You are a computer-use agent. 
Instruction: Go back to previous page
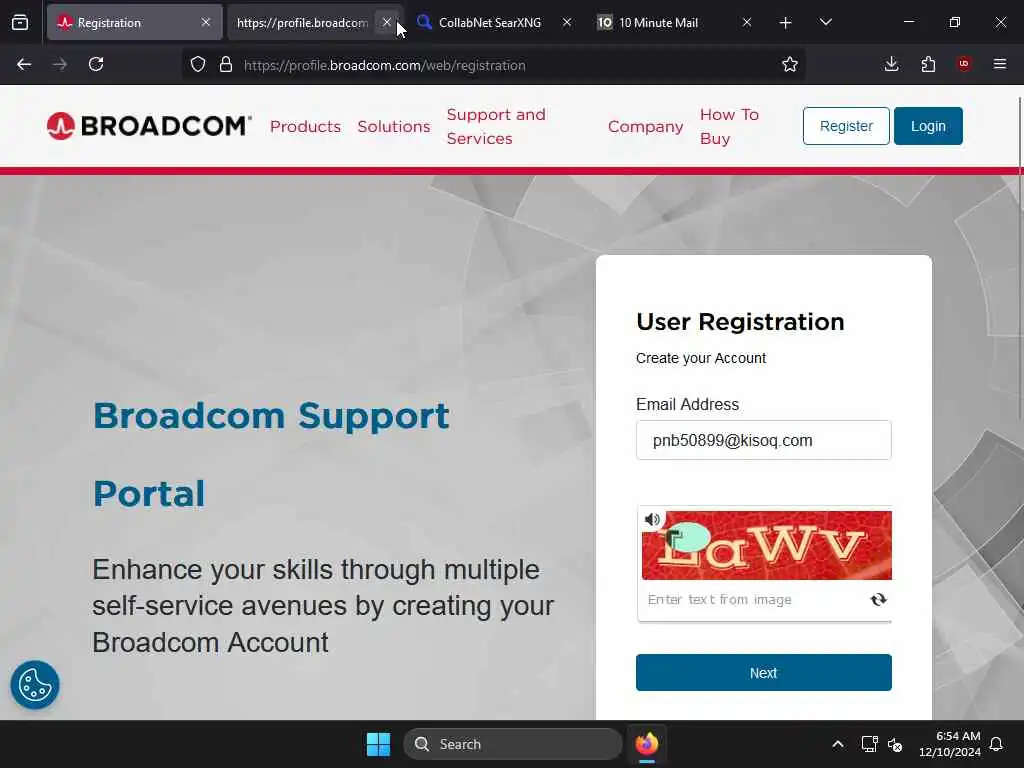24,64
